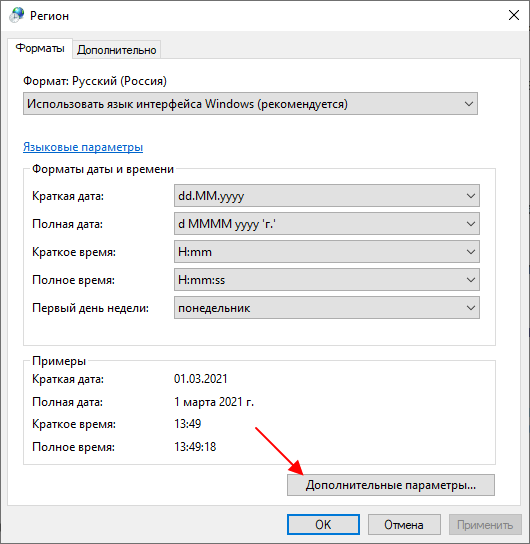Click the Полная дата dropdown arrow
This screenshot has width=530, height=544.
(471, 224)
